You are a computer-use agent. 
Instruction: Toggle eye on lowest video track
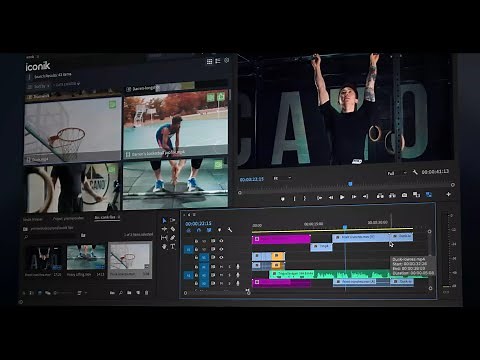(221, 257)
